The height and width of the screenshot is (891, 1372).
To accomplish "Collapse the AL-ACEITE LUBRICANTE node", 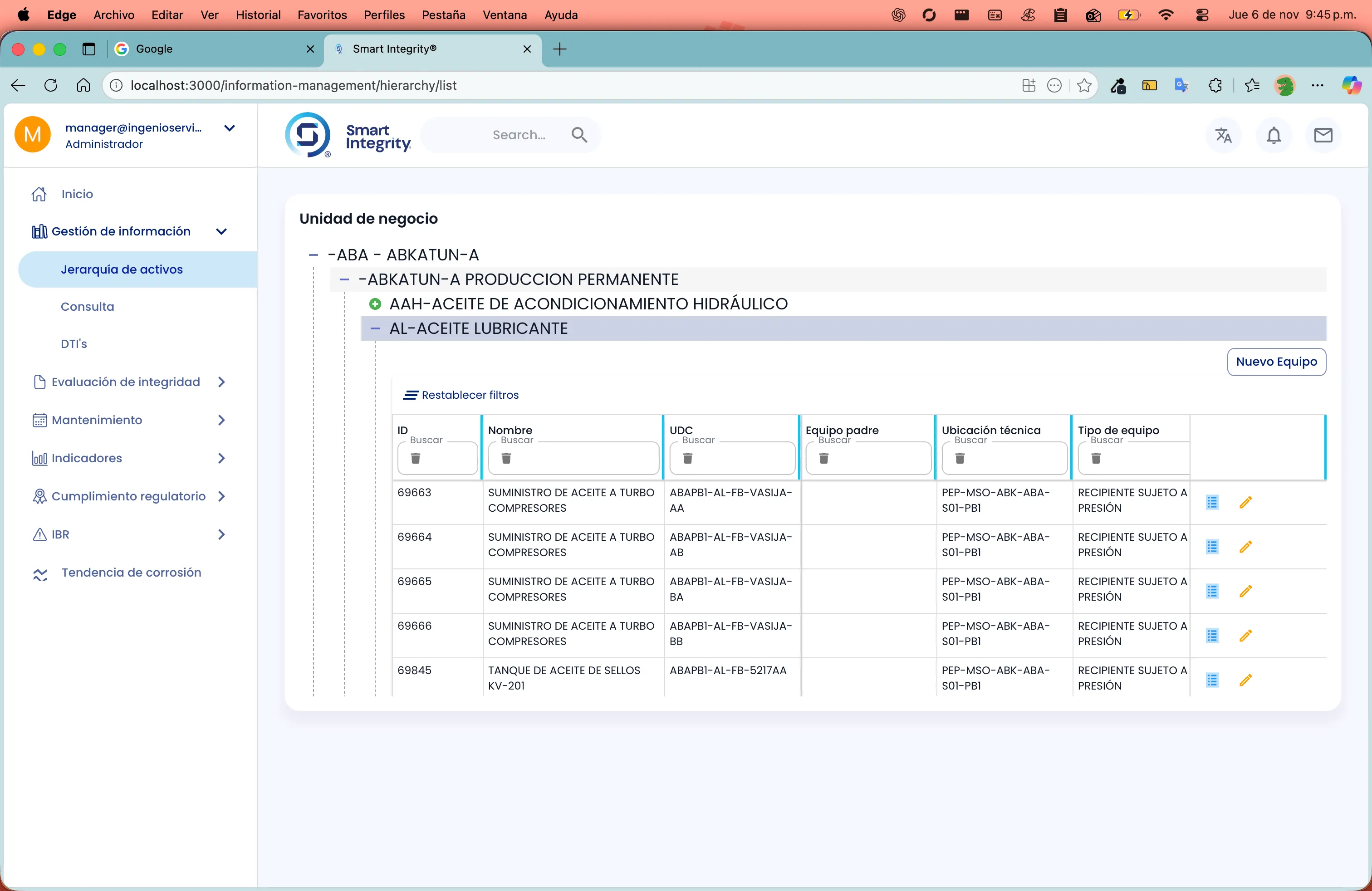I will (375, 328).
